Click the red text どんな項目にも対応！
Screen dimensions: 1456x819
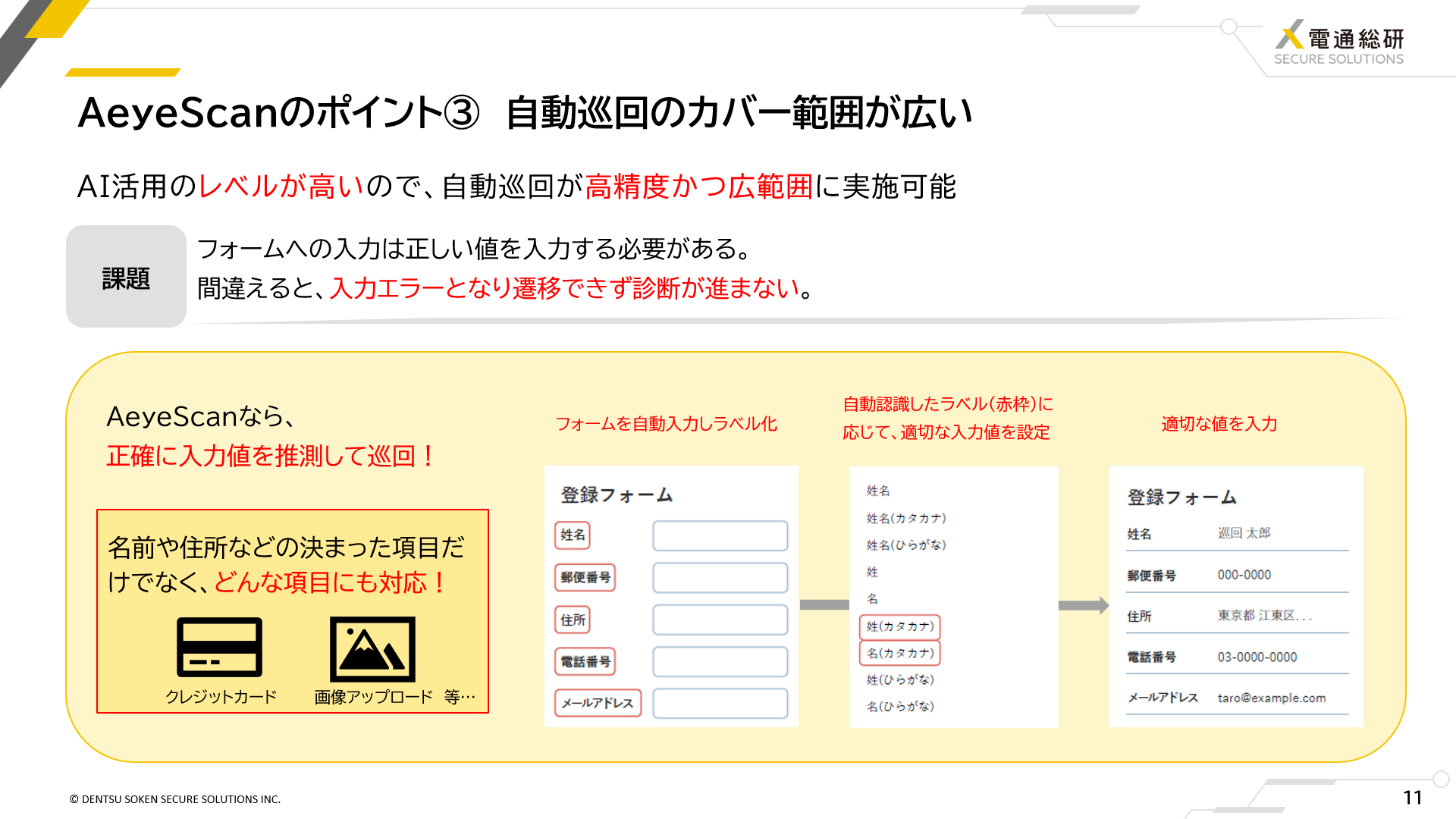[331, 582]
